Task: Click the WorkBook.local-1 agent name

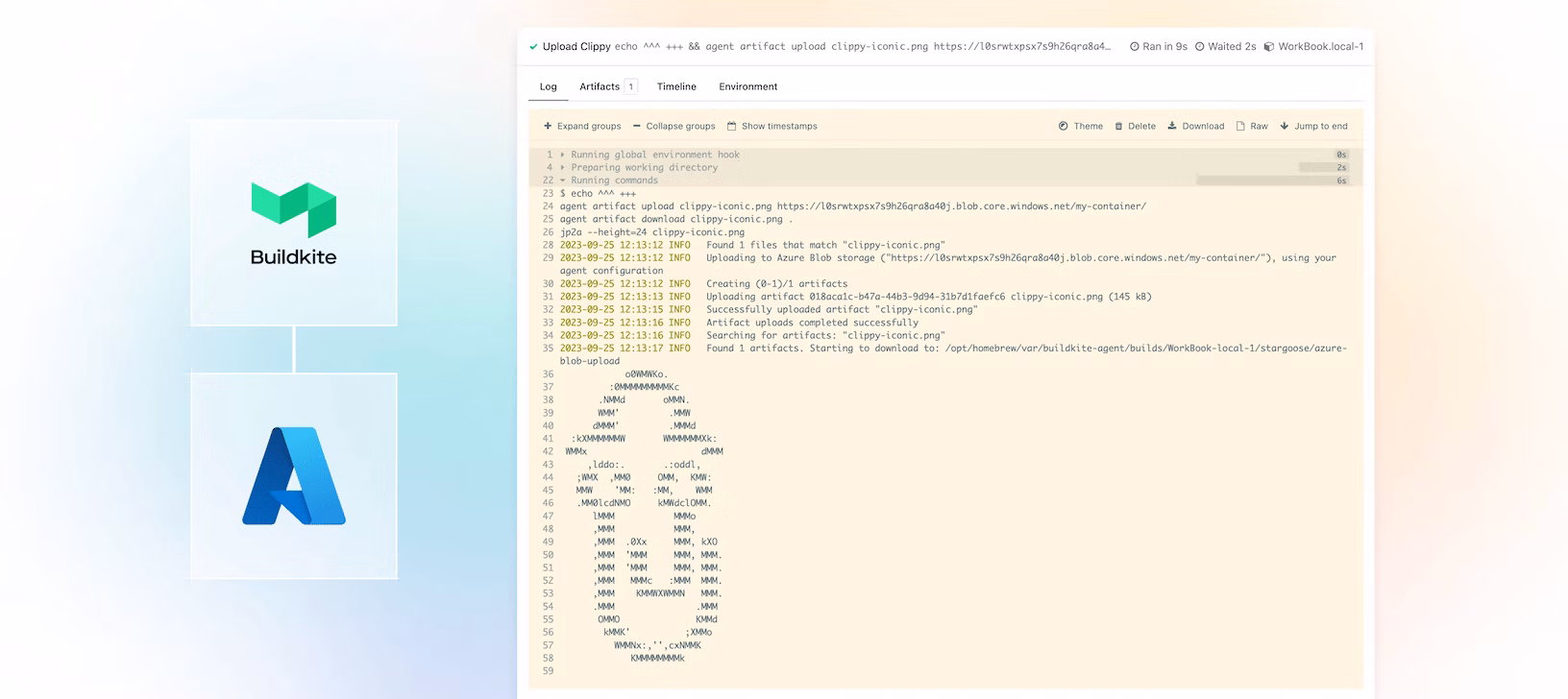Action: click(x=1321, y=46)
